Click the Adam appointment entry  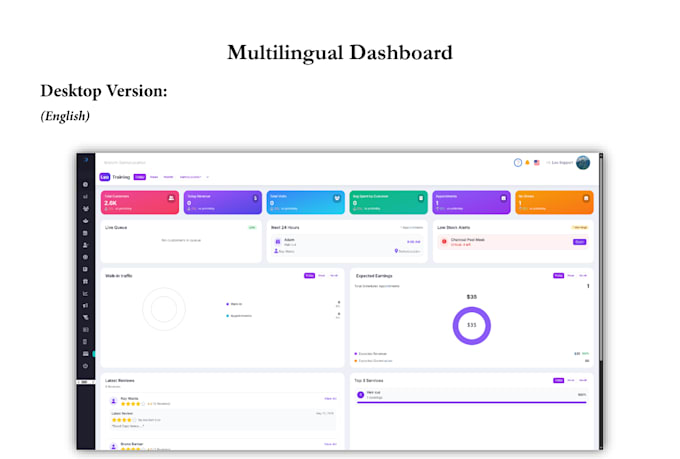pyautogui.click(x=347, y=246)
